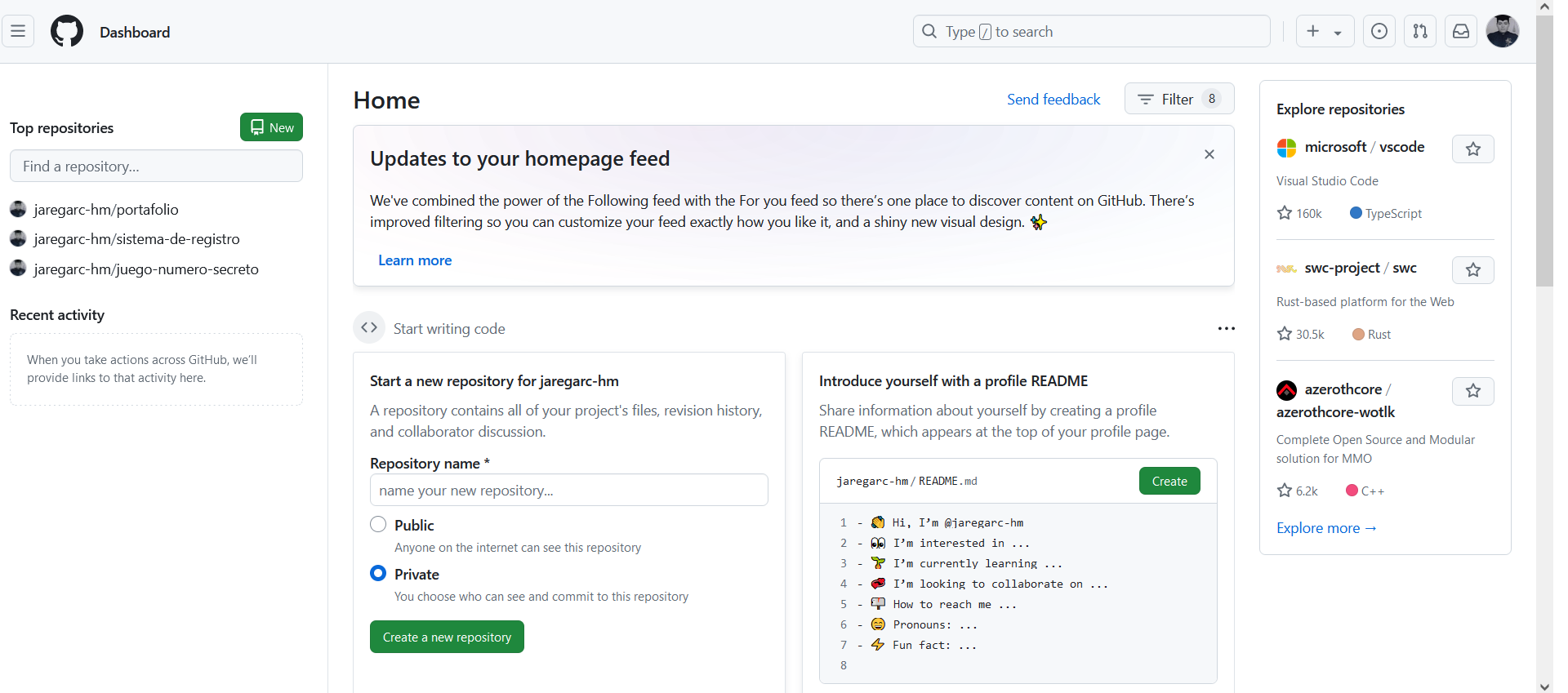Click the avatar beside jaregarc-hm/sistema-de-registro
The image size is (1568, 693).
(18, 238)
